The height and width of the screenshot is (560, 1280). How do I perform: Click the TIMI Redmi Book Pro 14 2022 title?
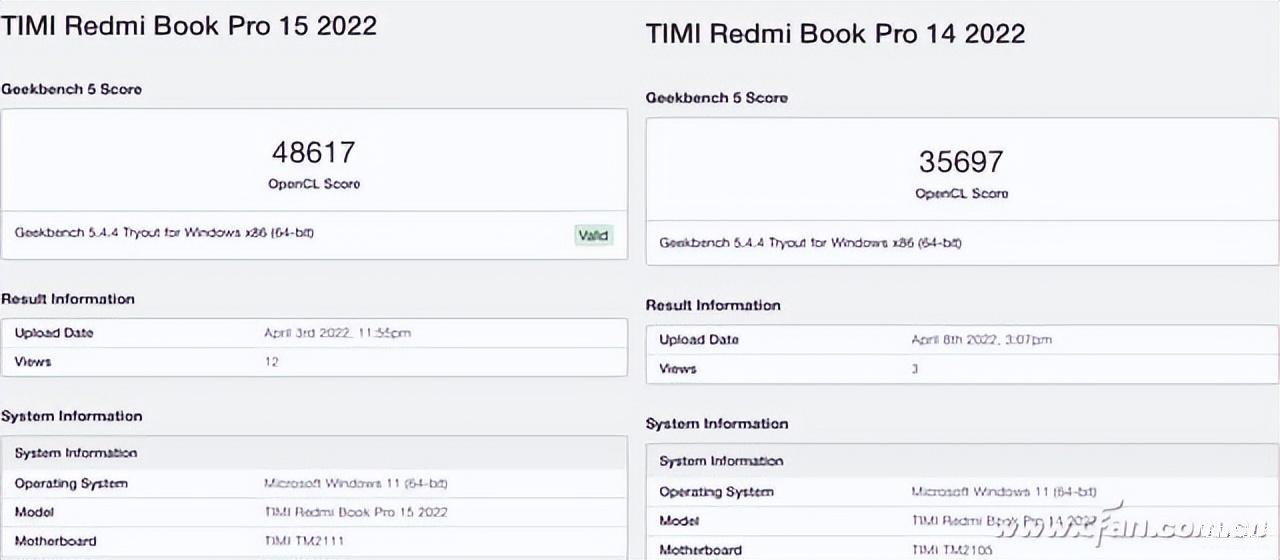(x=835, y=33)
